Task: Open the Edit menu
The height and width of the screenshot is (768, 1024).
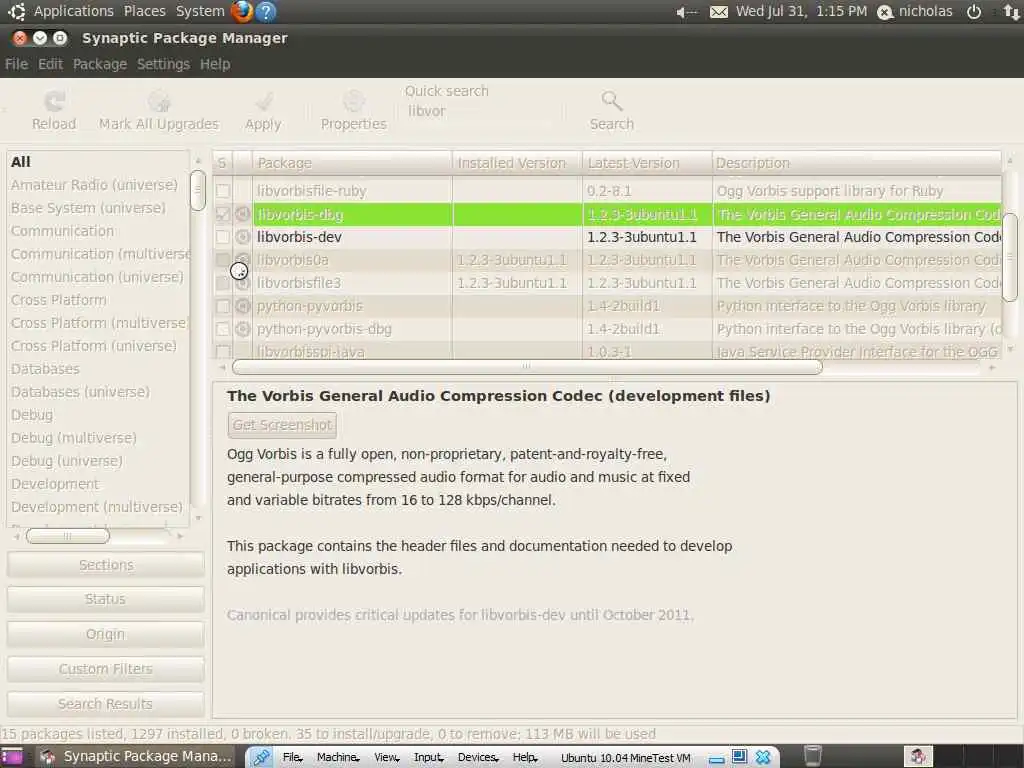Action: pyautogui.click(x=50, y=64)
